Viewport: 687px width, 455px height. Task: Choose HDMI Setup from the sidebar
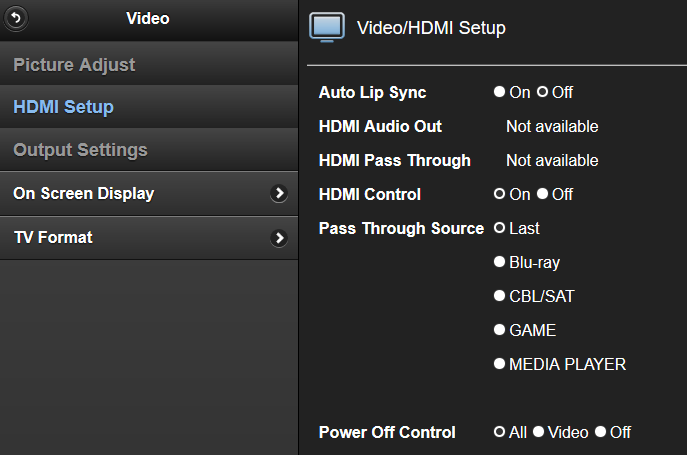149,107
